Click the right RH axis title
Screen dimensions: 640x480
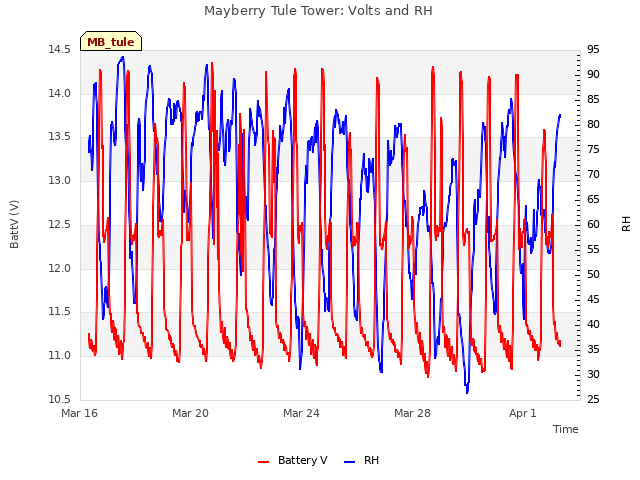[x=626, y=224]
